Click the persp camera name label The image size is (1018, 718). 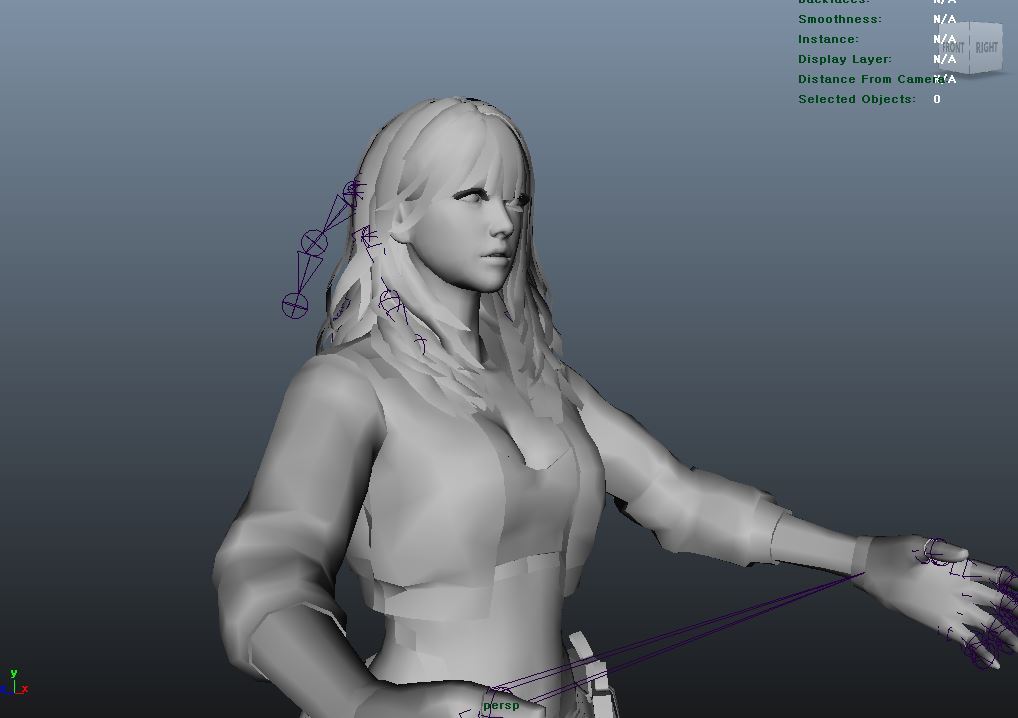tap(501, 705)
